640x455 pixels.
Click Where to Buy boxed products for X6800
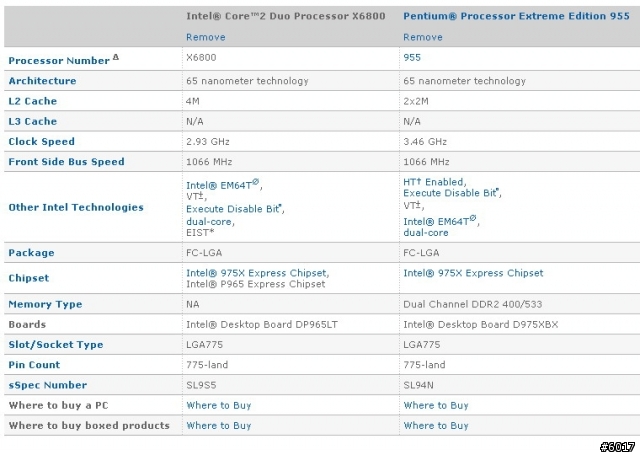[219, 426]
